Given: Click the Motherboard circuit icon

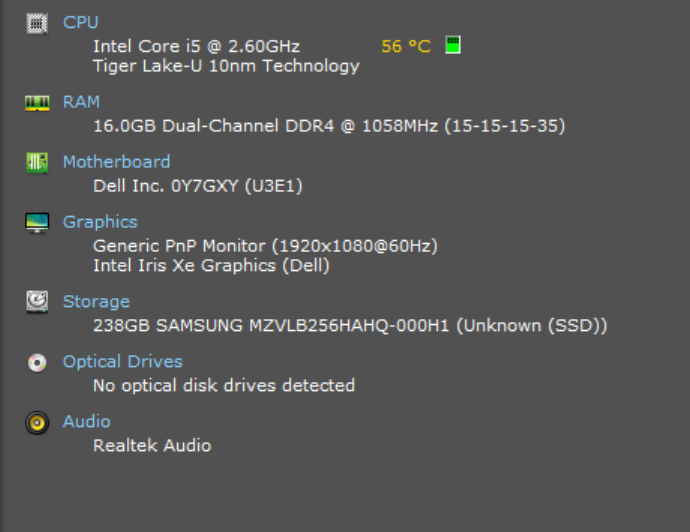Looking at the screenshot, I should coord(37,162).
